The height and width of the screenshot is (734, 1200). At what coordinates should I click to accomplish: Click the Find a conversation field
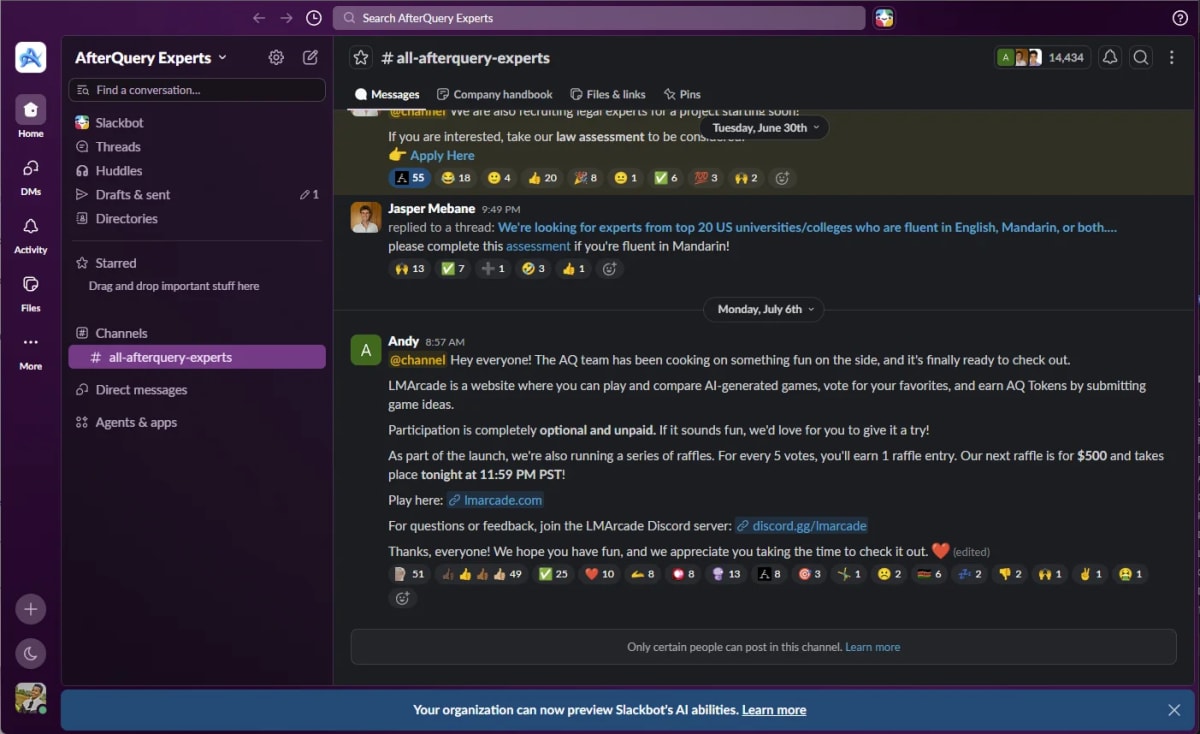(197, 90)
